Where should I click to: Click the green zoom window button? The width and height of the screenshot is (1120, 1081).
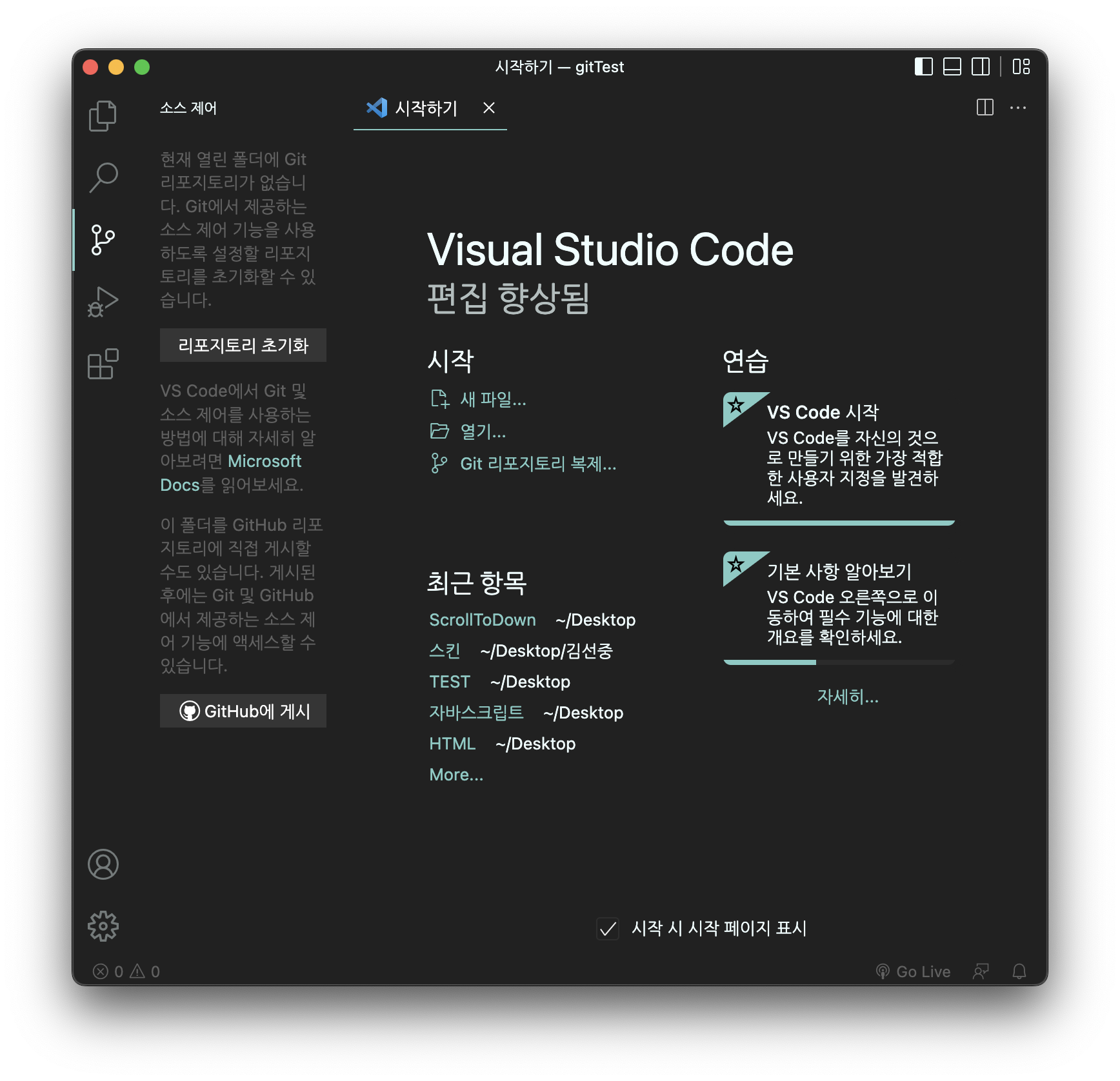[142, 67]
